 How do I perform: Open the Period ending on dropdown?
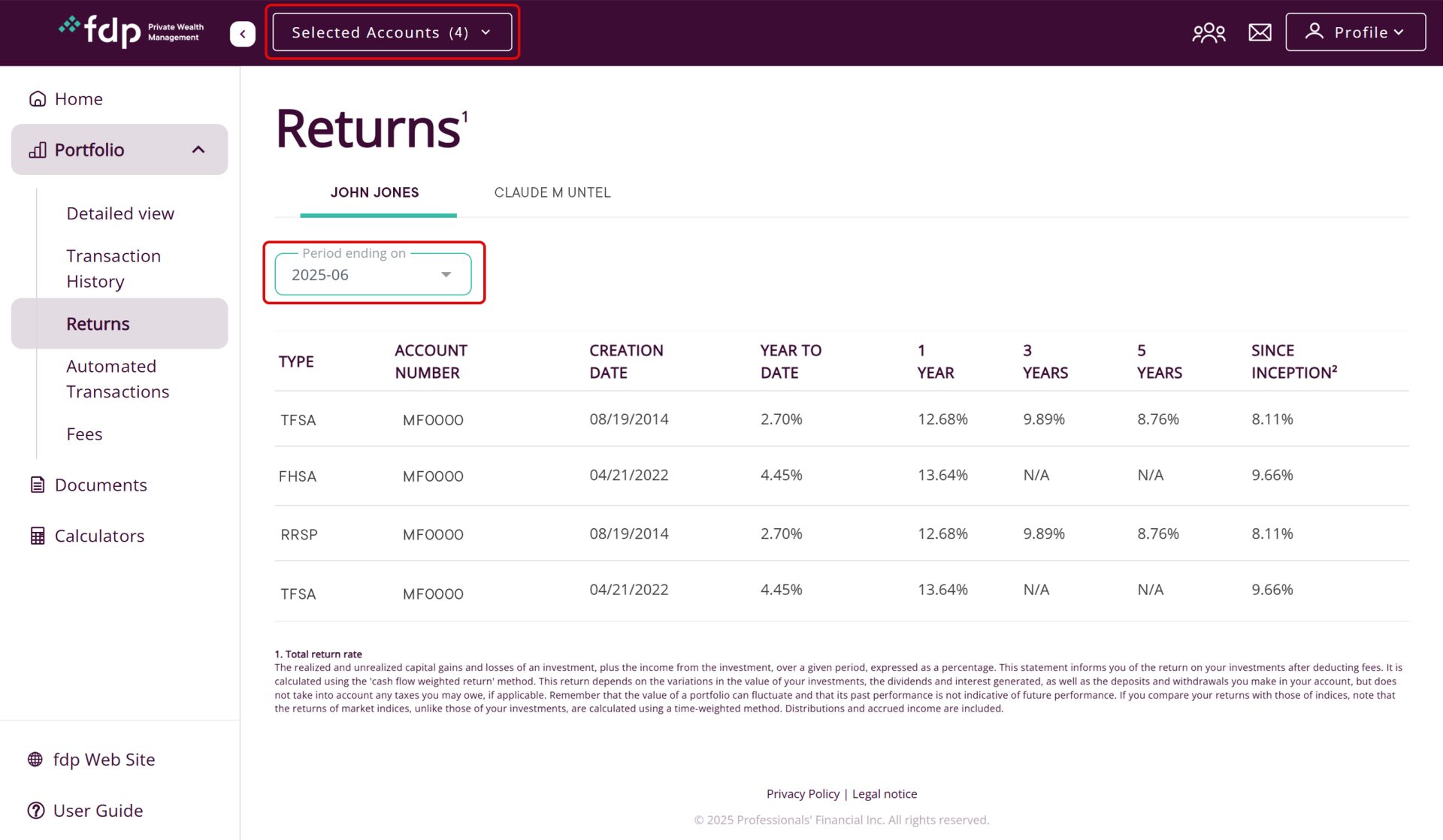pos(374,273)
